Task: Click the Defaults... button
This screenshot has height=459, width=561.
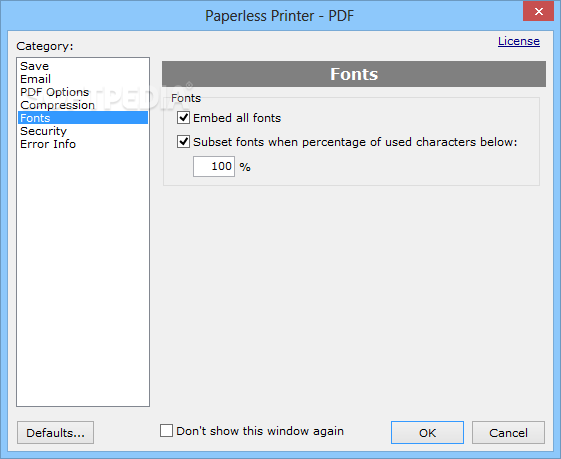Action: click(x=55, y=433)
